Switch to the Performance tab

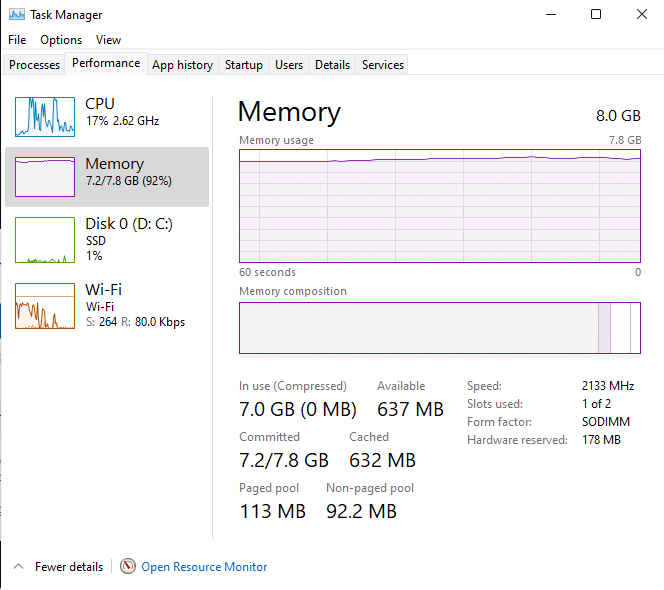(106, 63)
